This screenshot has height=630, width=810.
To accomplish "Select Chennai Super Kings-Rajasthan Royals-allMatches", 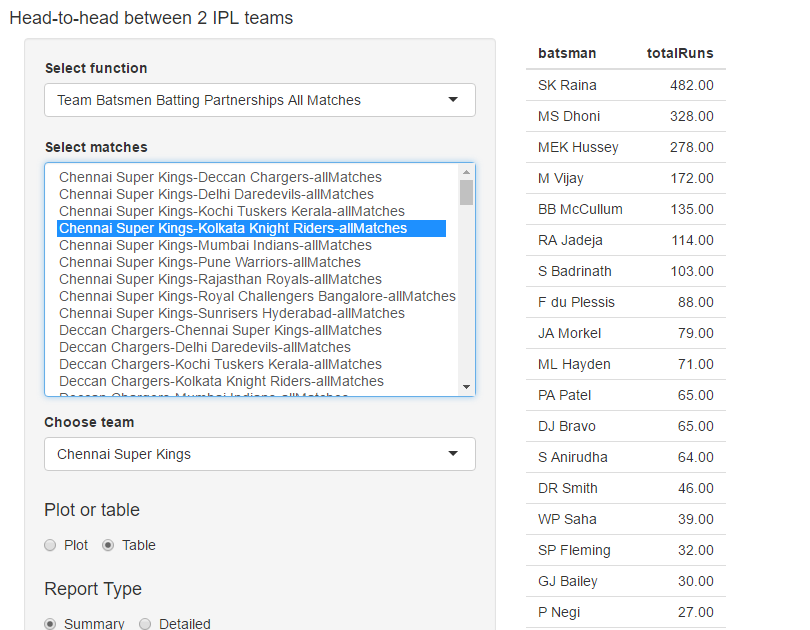I will coord(220,279).
